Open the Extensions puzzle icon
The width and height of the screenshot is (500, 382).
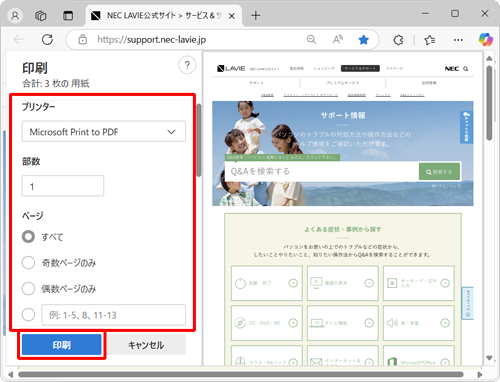398,40
